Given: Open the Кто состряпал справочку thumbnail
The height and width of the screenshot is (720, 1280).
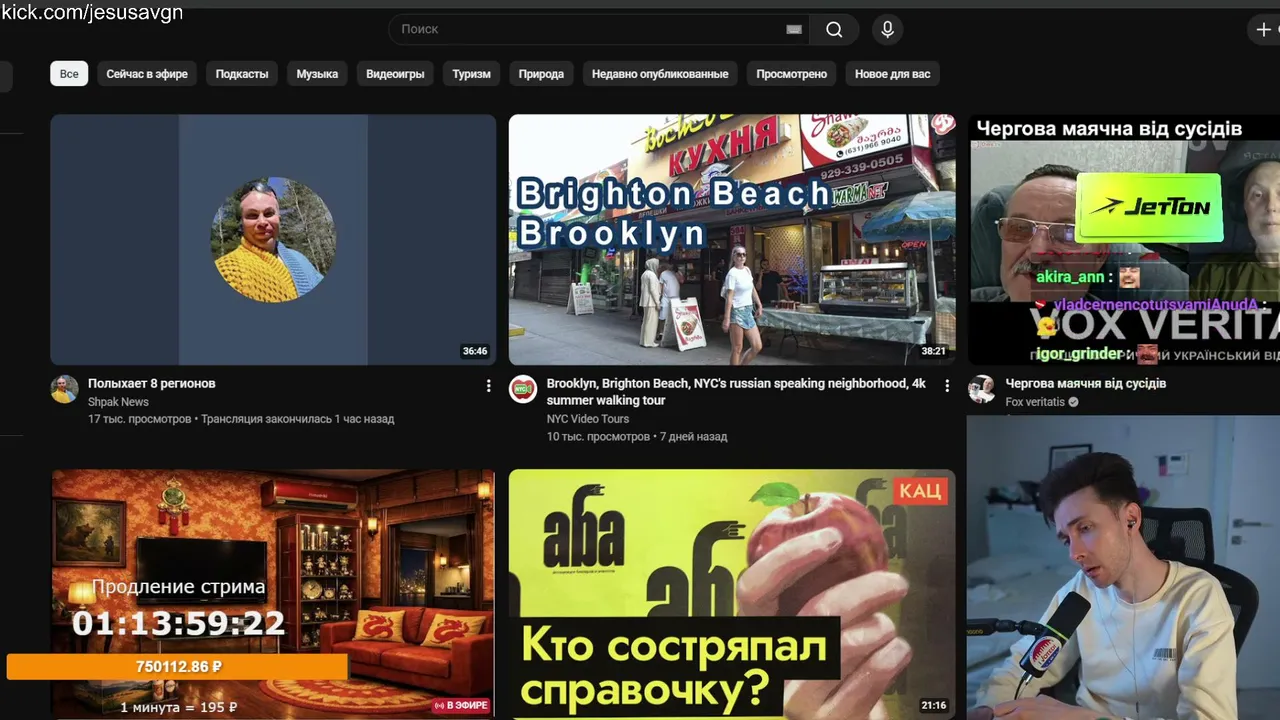Looking at the screenshot, I should [x=732, y=594].
